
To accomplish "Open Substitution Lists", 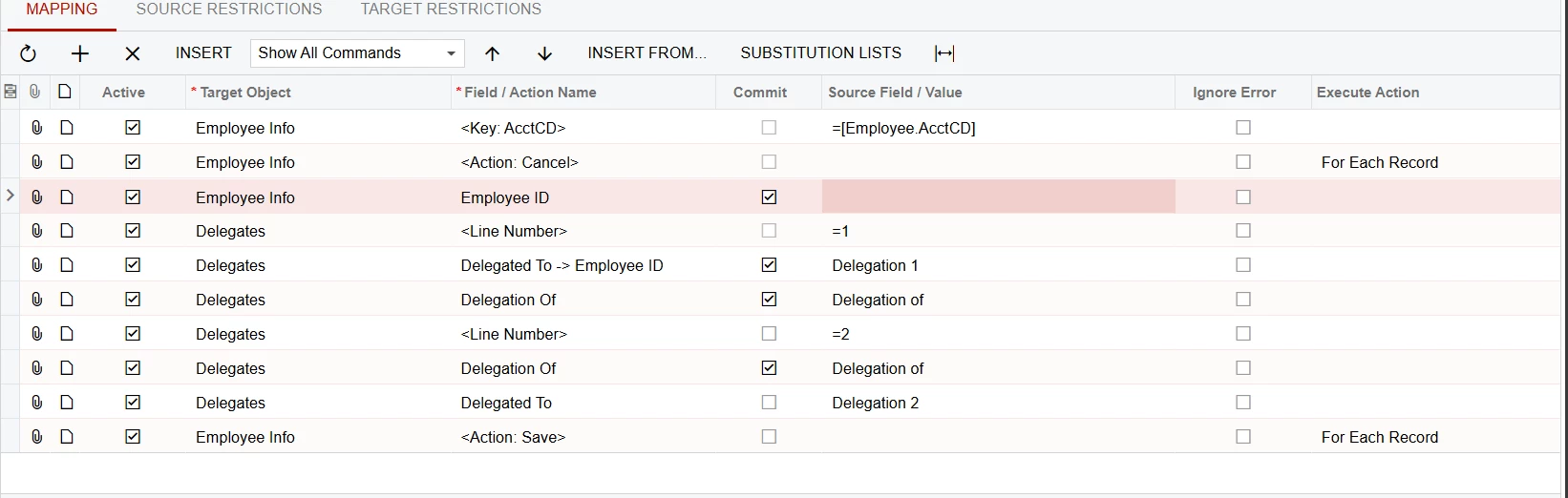I will tap(820, 53).
